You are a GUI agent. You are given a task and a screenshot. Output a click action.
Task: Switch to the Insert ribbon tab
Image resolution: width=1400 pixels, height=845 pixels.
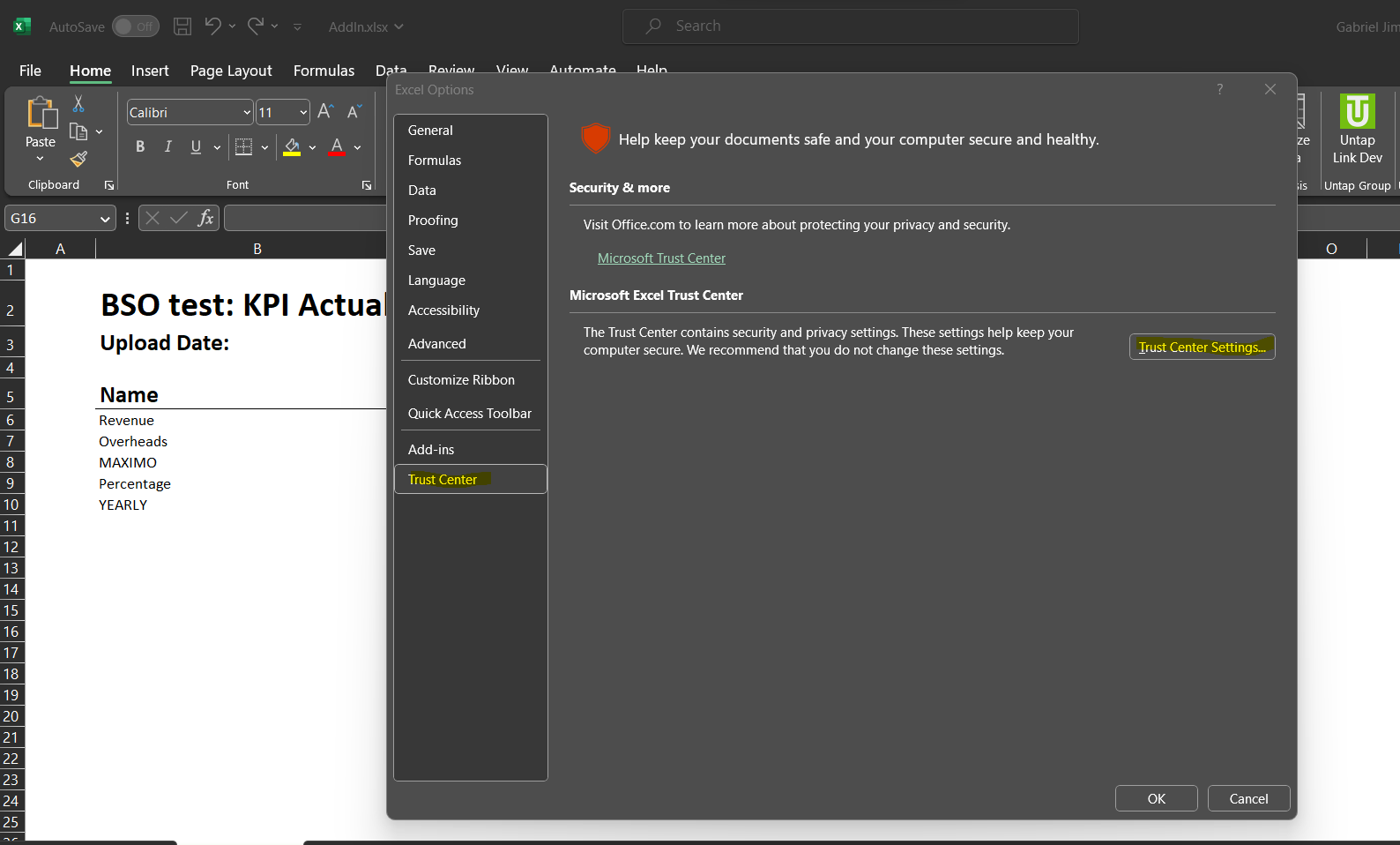[150, 71]
